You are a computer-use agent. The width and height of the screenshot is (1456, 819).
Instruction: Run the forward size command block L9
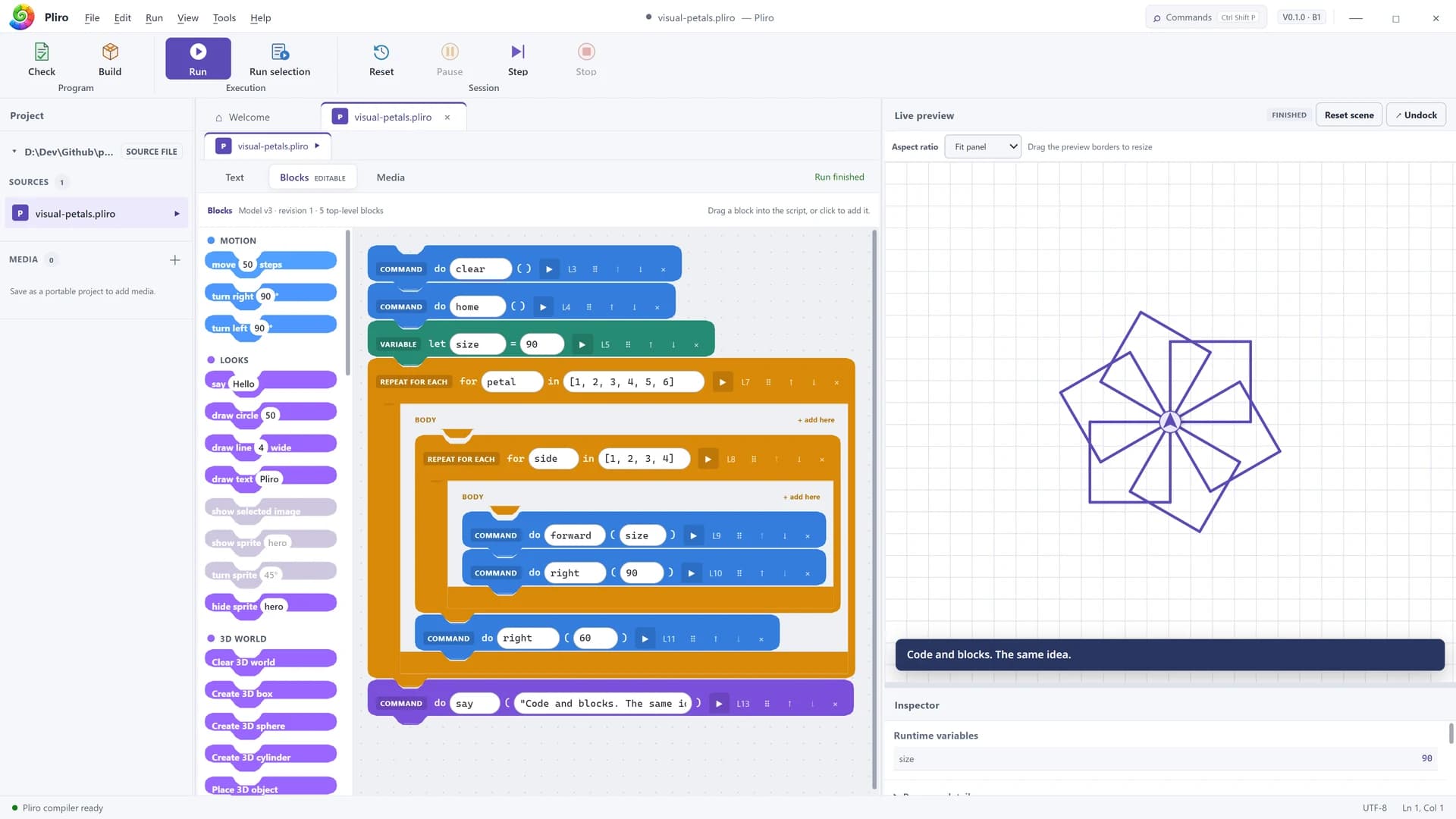coord(693,535)
